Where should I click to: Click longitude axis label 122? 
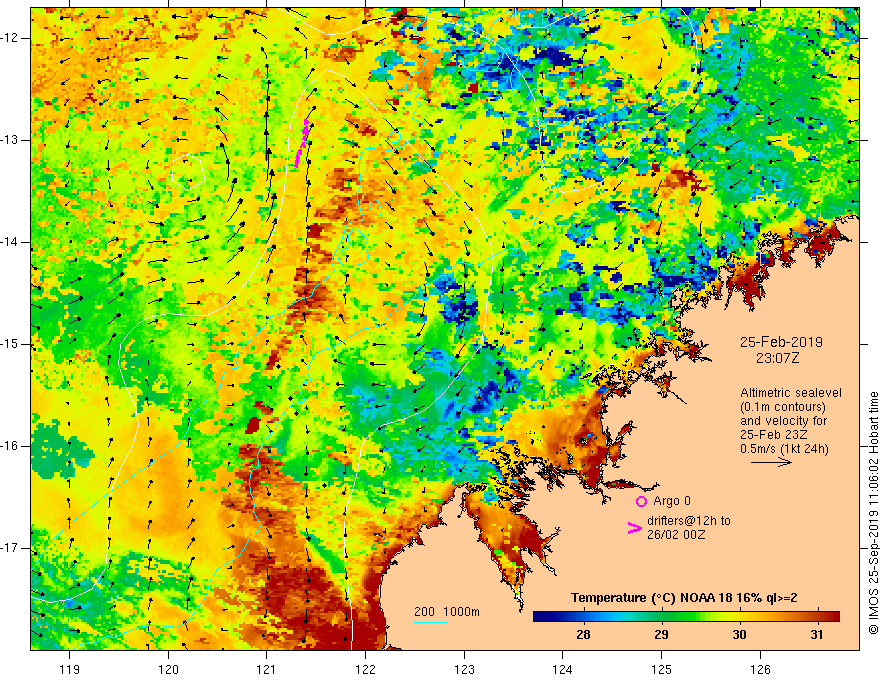tap(365, 669)
